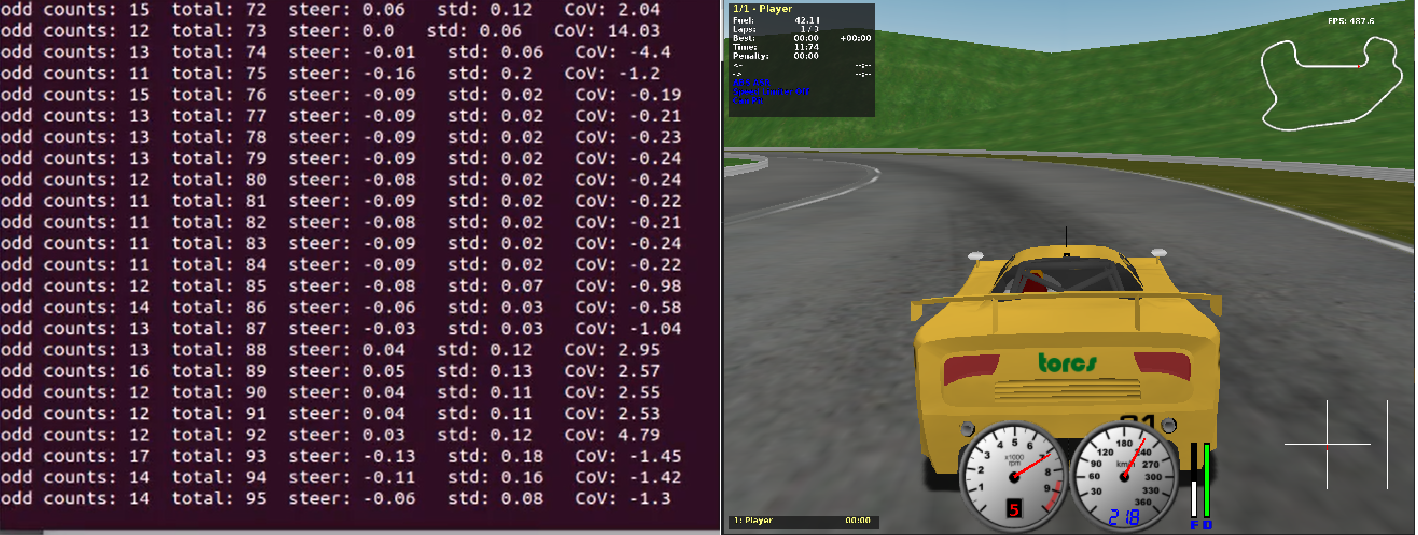This screenshot has height=535, width=1418.
Task: Click the Penalty row in the HUD
Action: pyautogui.click(x=776, y=56)
